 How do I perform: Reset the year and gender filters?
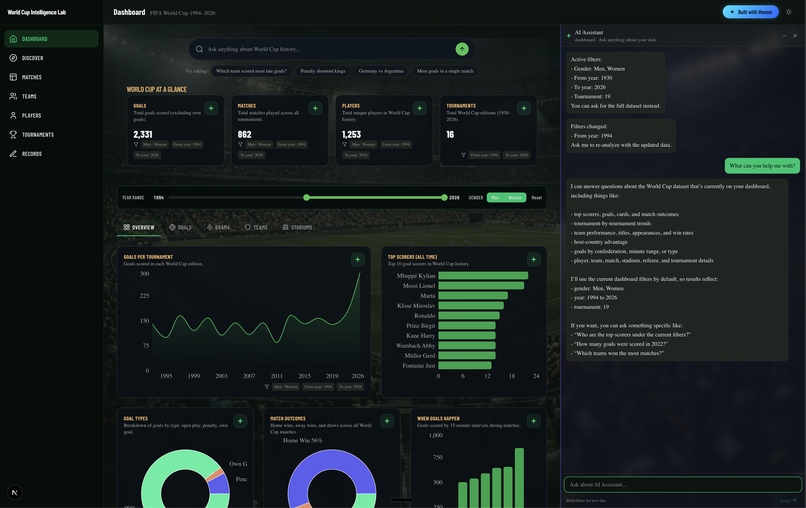point(537,197)
